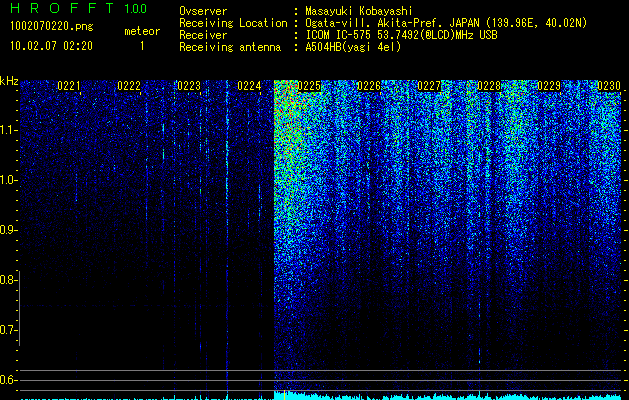Viewport: 629px width, 400px height.
Task: Click the 'Receiving antenna' field label
Action: point(230,47)
